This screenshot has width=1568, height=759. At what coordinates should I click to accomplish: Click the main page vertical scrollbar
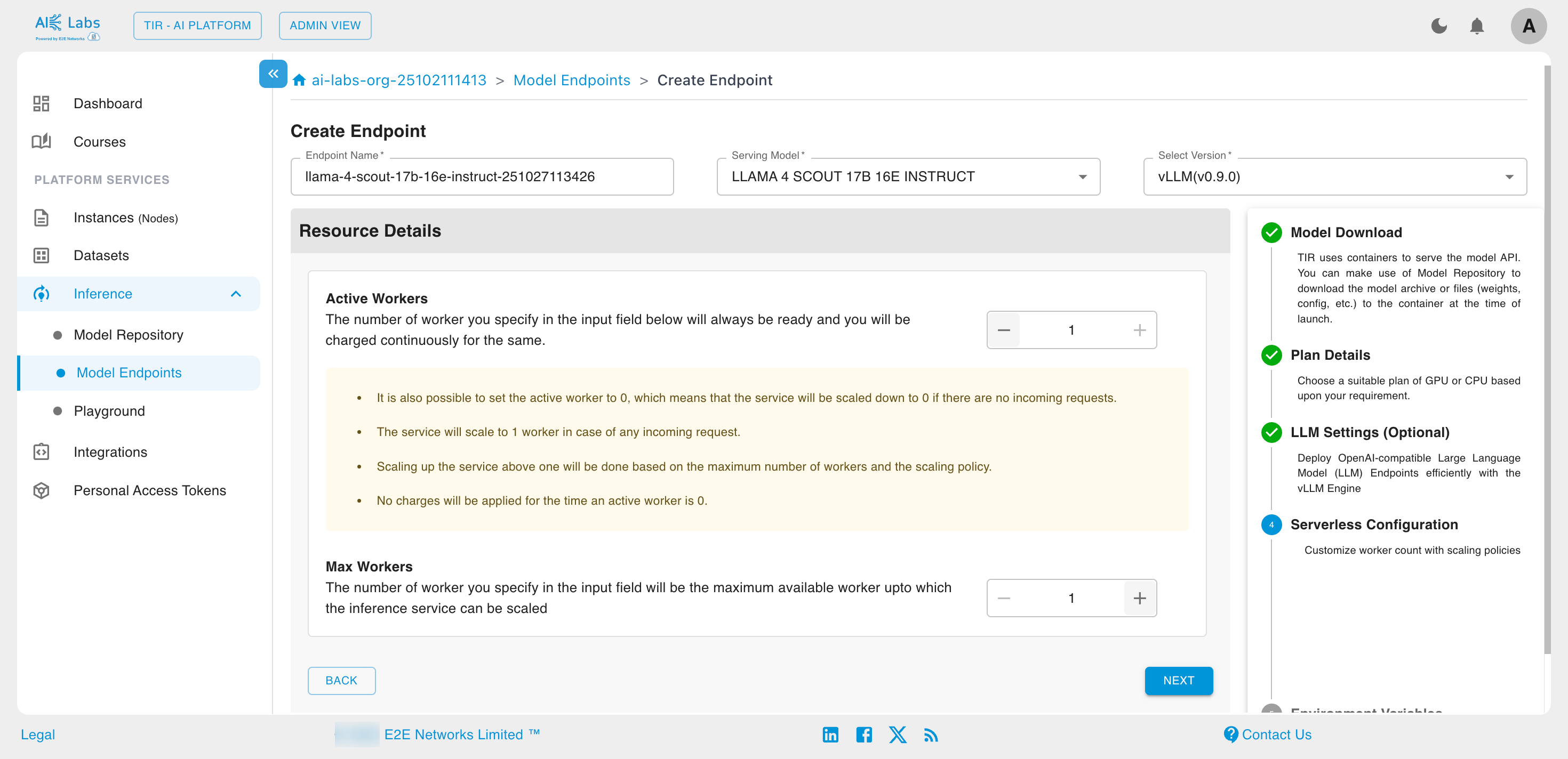[1547, 359]
